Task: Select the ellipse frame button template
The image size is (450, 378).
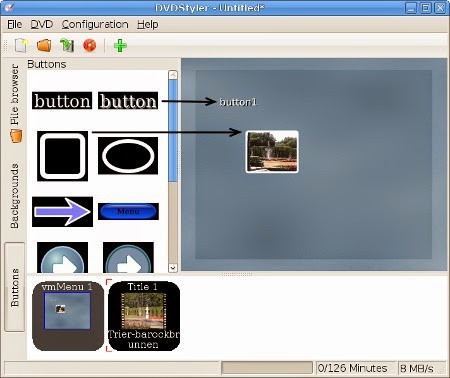Action: tap(128, 156)
